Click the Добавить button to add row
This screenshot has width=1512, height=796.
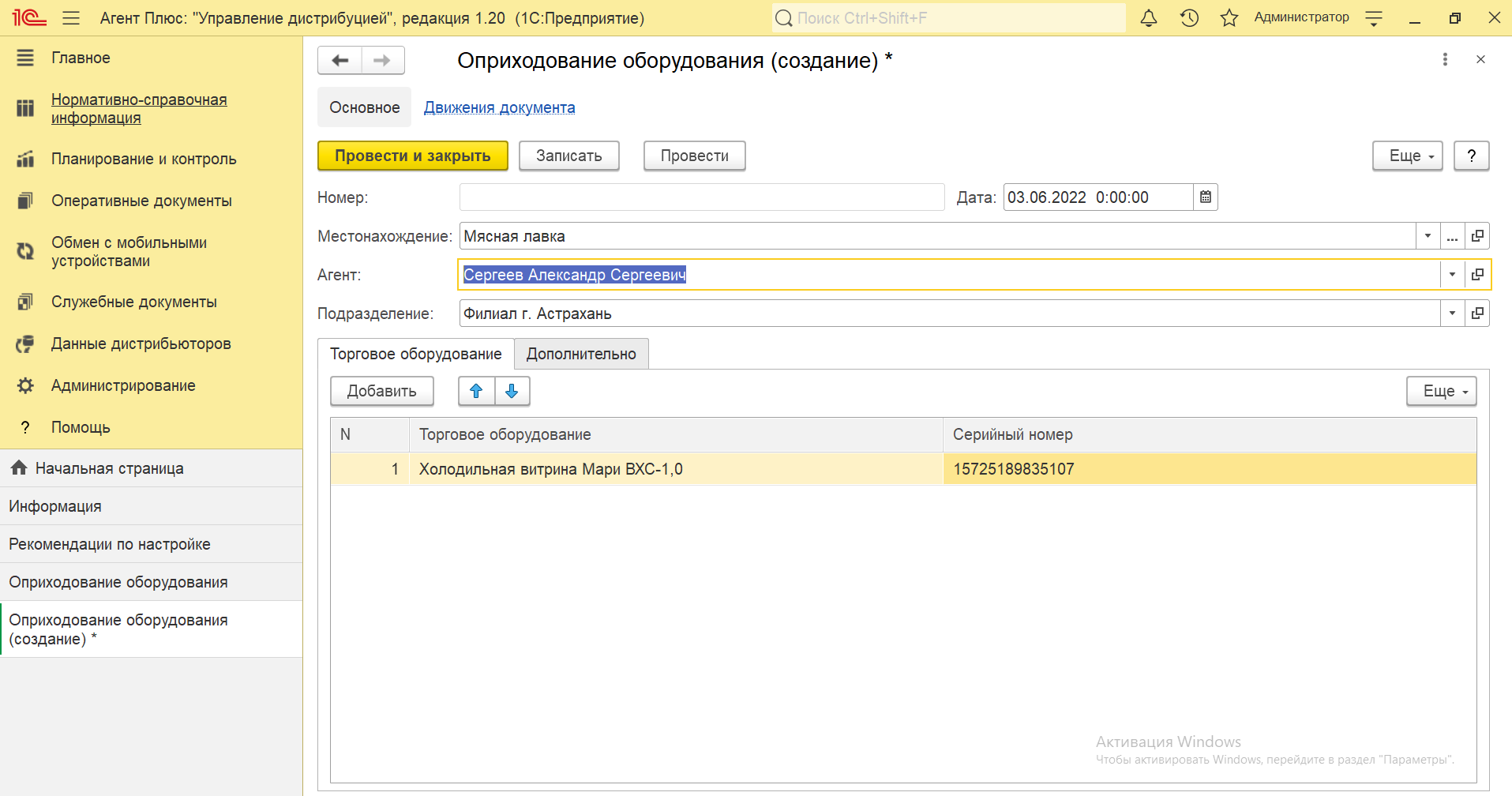(x=381, y=391)
